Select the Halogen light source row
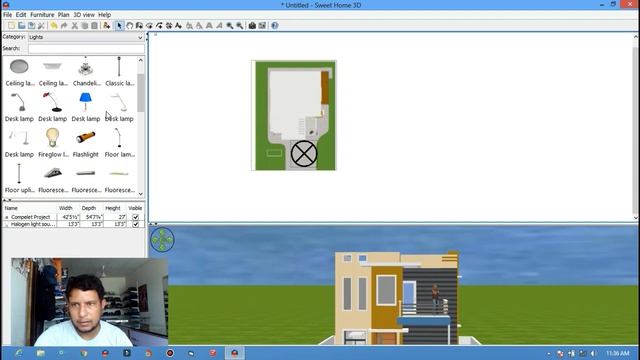This screenshot has width=640, height=360. click(x=73, y=224)
